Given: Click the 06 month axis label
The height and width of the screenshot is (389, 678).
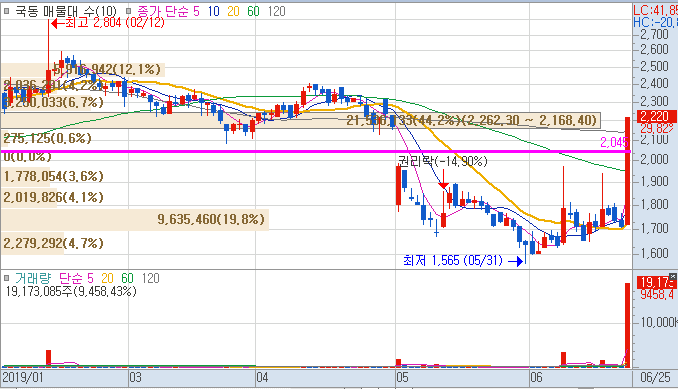Looking at the screenshot, I should [x=536, y=377].
